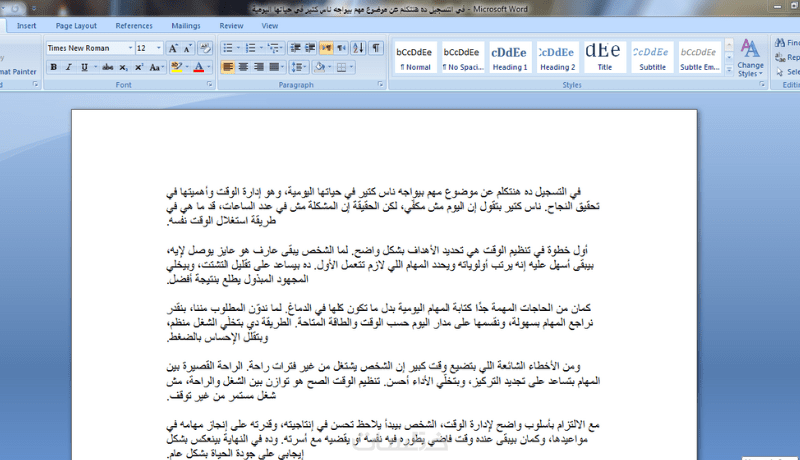Image resolution: width=800 pixels, height=460 pixels.
Task: Click the Format Painter button
Action: tap(18, 71)
